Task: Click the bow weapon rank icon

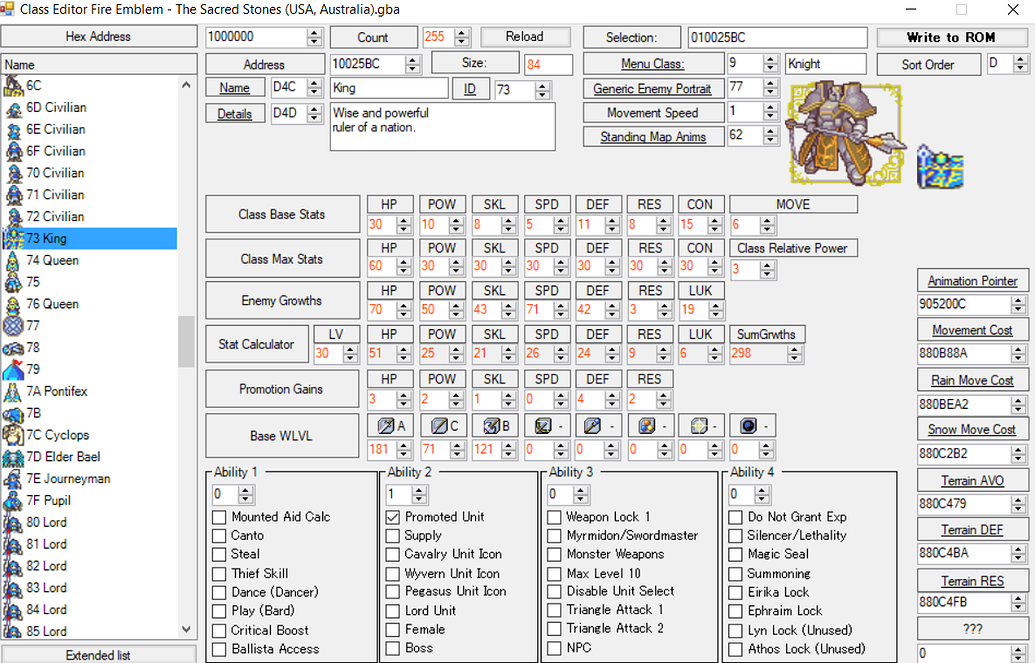Action: pos(544,425)
